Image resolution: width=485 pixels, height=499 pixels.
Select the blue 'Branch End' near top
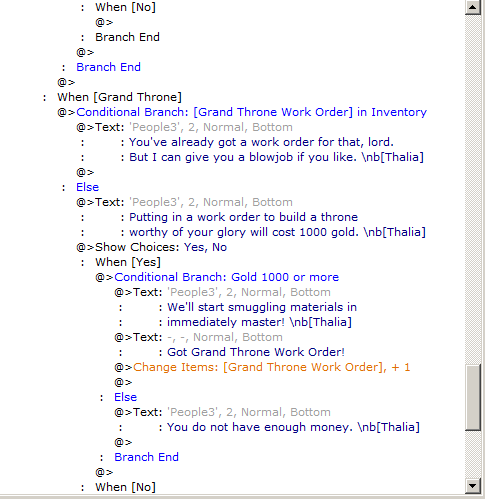(x=108, y=67)
